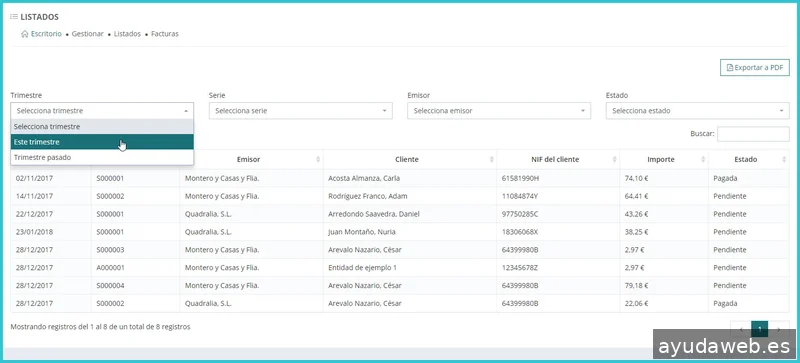Screen dimensions: 800x363
Task: Click the Cliente column header
Action: (x=410, y=159)
